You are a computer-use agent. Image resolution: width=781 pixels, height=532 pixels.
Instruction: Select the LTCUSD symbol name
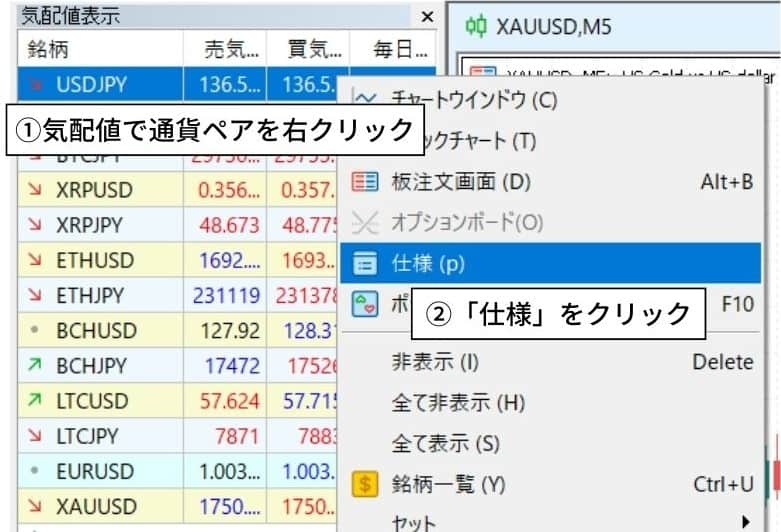pyautogui.click(x=93, y=401)
